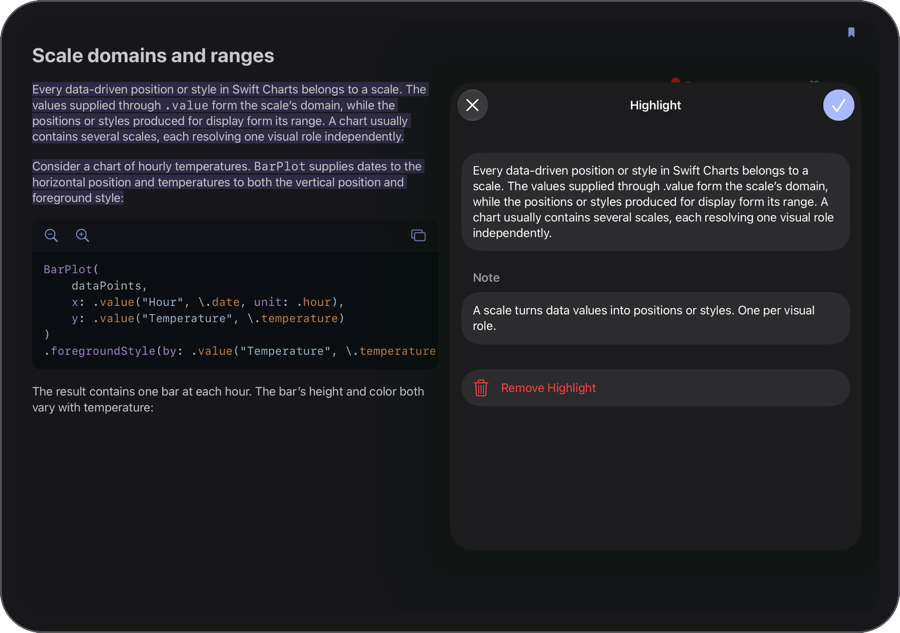The height and width of the screenshot is (633, 900).
Task: Close the Highlight panel with X button
Action: coord(472,105)
